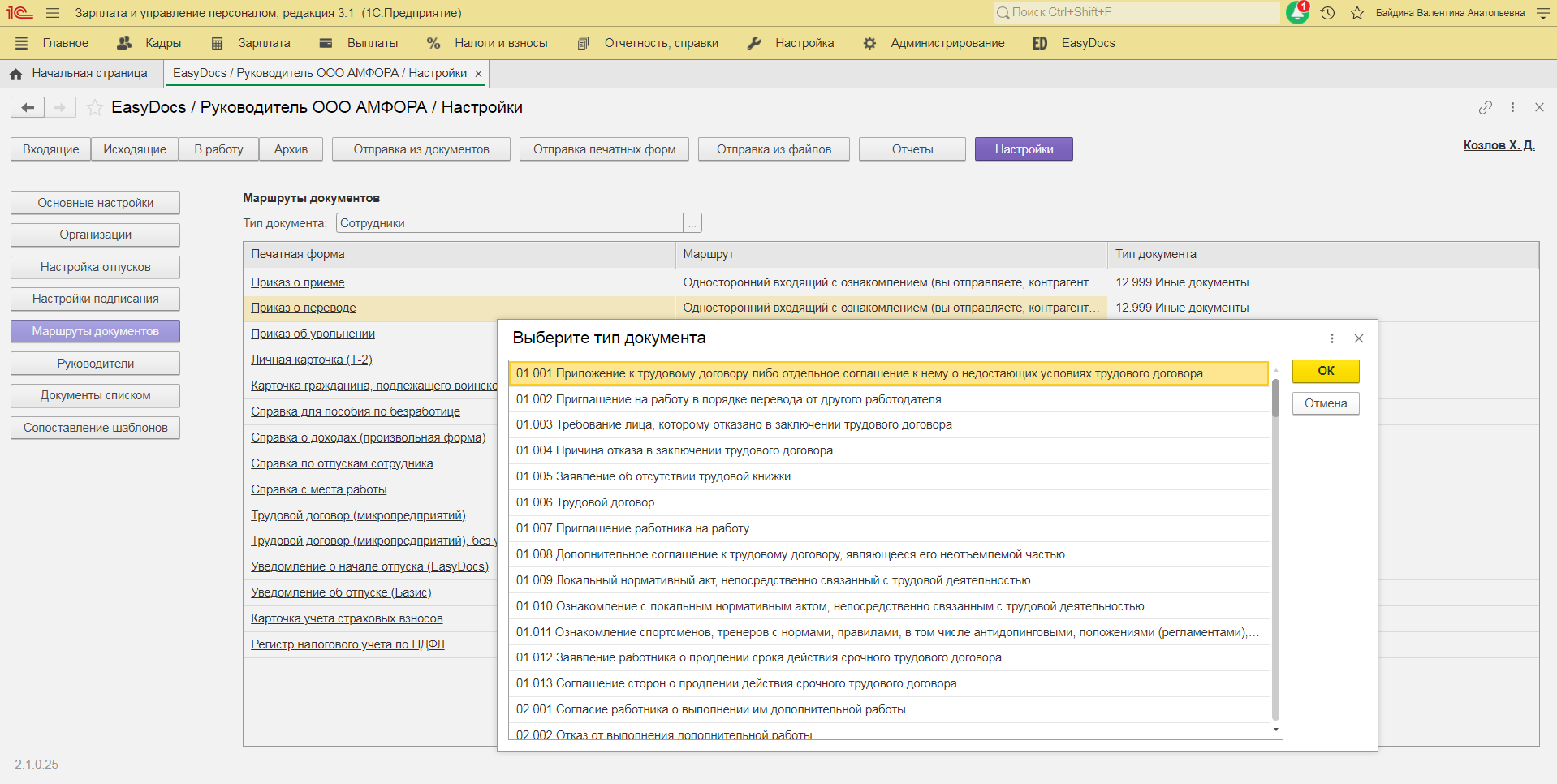Image resolution: width=1557 pixels, height=784 pixels.
Task: Add this page to favorites with the star
Action: point(95,107)
